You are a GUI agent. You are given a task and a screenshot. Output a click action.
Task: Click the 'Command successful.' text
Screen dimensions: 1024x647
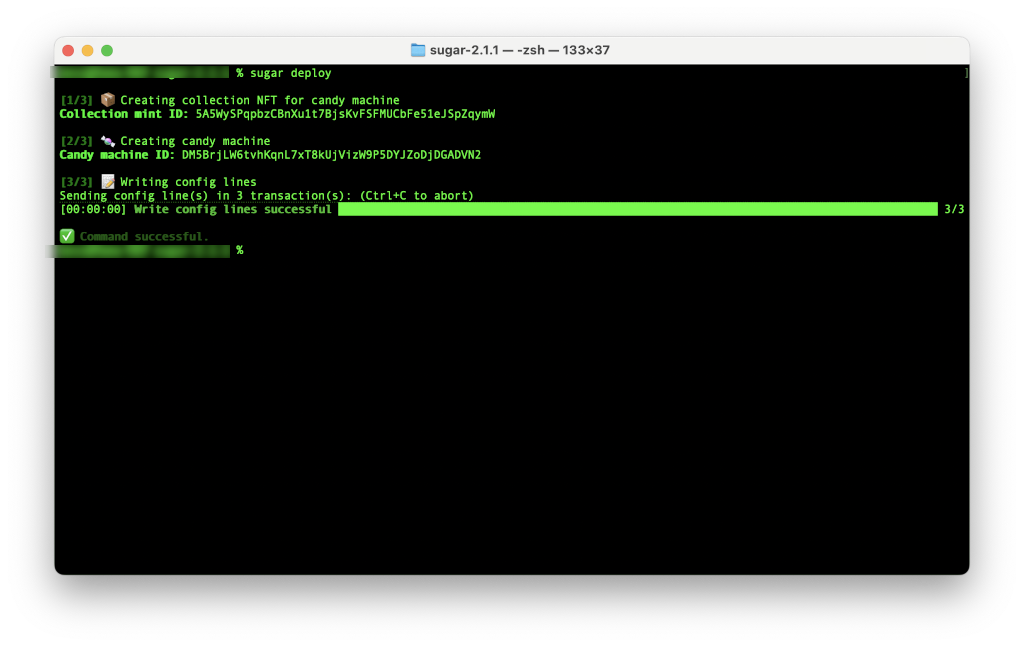click(144, 237)
